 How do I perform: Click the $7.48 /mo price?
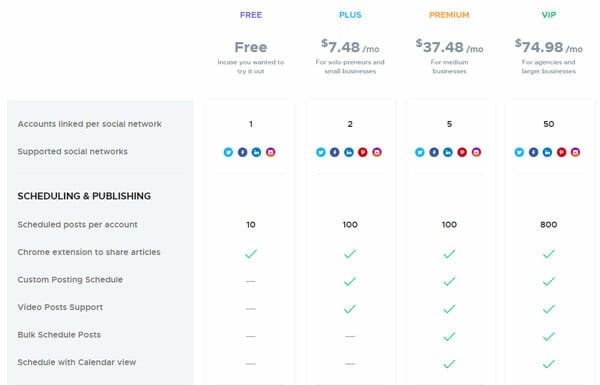350,47
